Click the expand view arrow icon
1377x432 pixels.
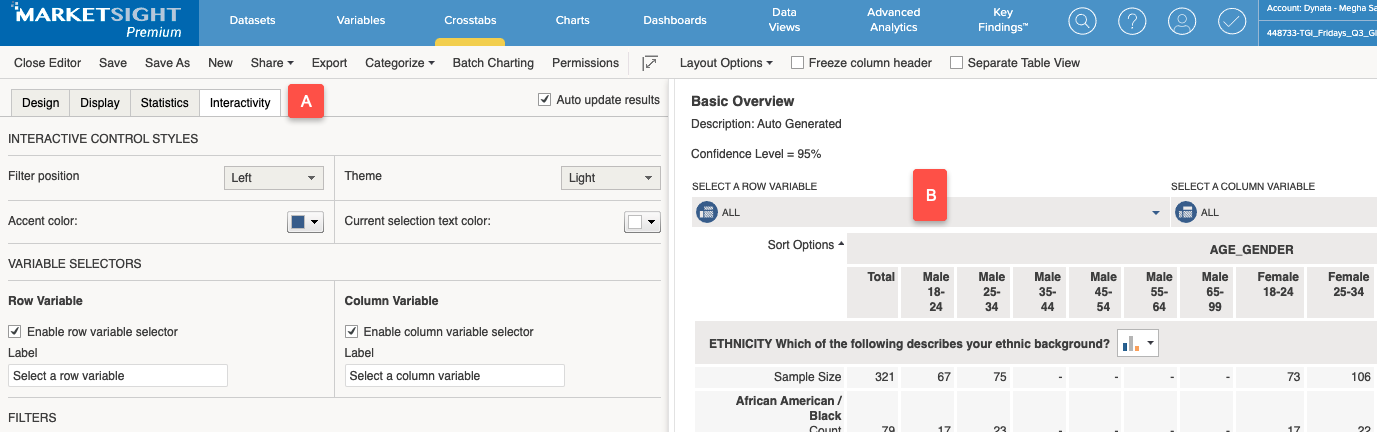pos(650,62)
